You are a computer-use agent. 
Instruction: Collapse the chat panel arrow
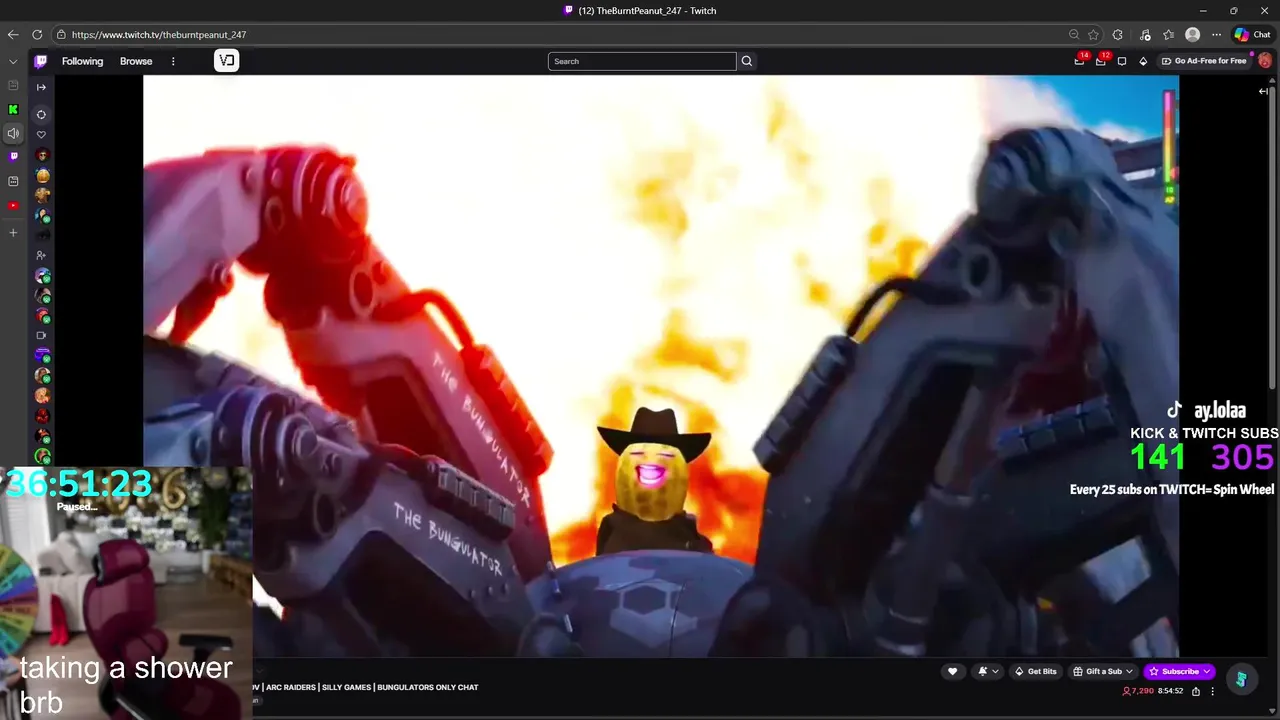click(x=1263, y=91)
